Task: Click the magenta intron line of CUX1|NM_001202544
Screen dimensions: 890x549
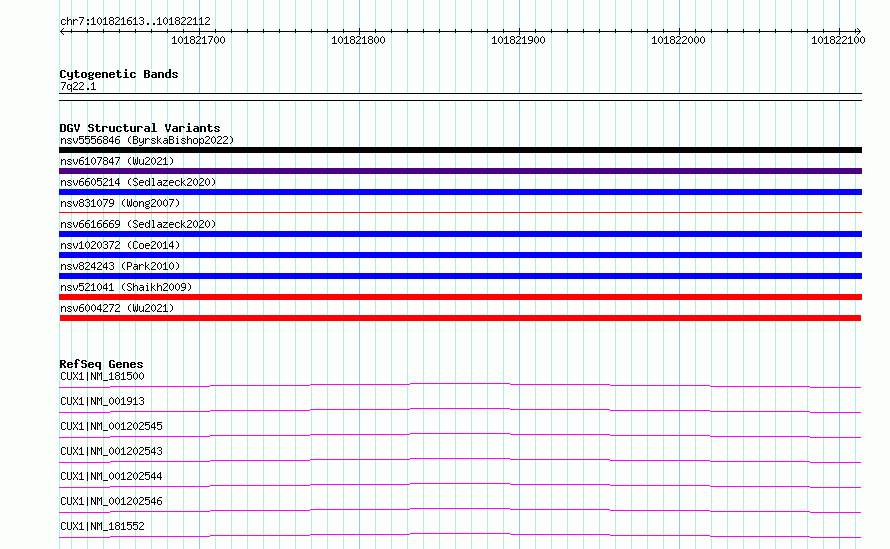Action: (x=460, y=484)
